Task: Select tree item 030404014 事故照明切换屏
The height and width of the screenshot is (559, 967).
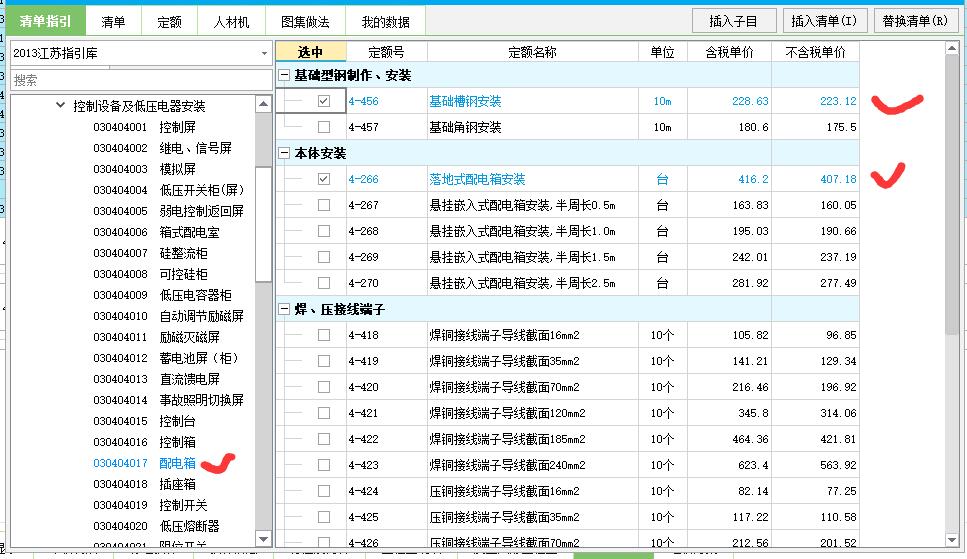Action: click(168, 400)
